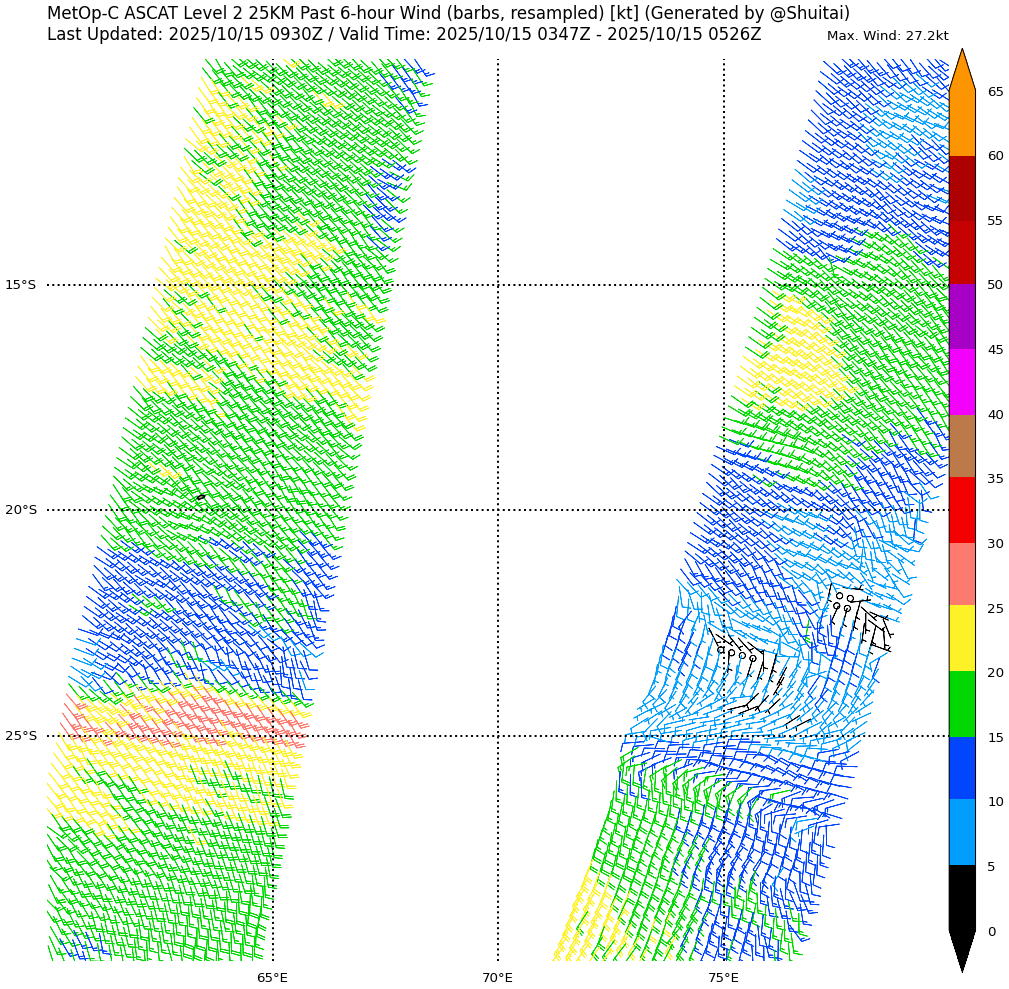
Task: Click the 20°S latitude label
Action: pos(20,510)
